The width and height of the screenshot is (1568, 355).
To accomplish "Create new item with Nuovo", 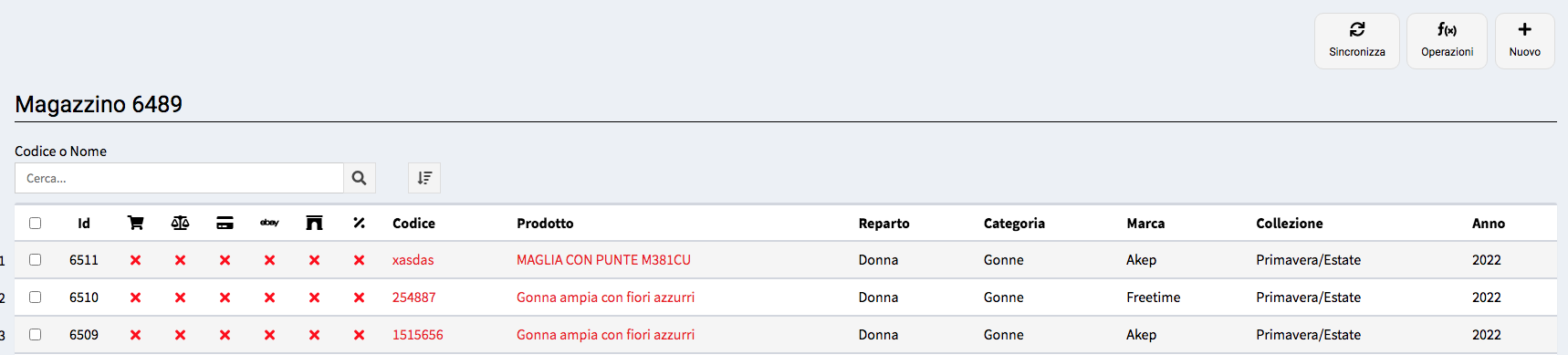I will tap(1524, 40).
